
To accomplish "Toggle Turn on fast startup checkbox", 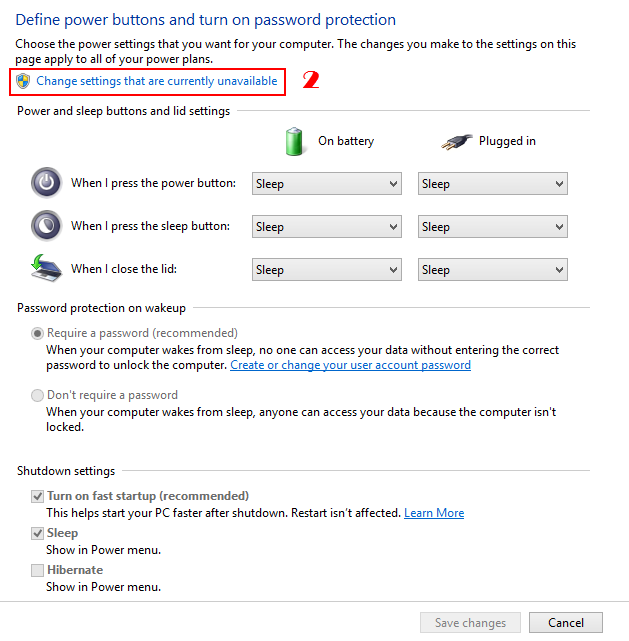I will click(38, 496).
